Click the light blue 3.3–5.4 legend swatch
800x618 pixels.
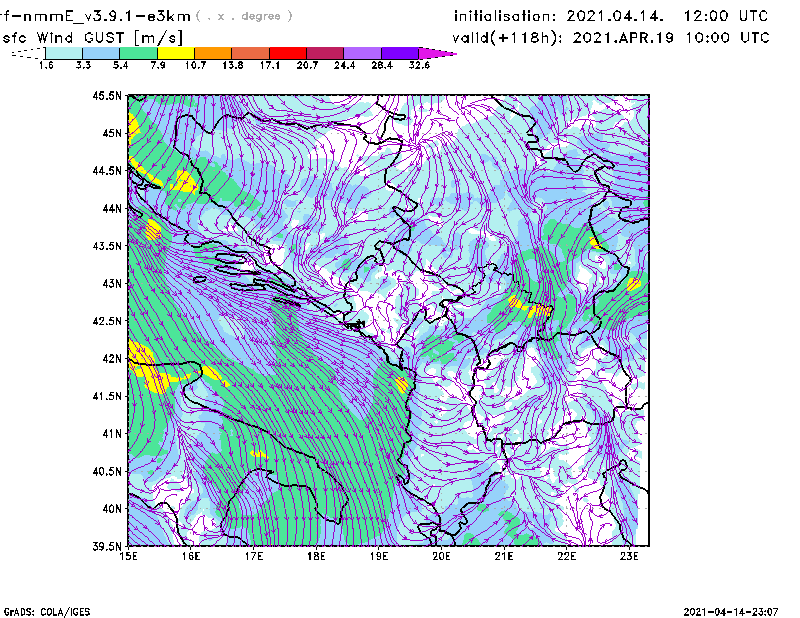101,53
